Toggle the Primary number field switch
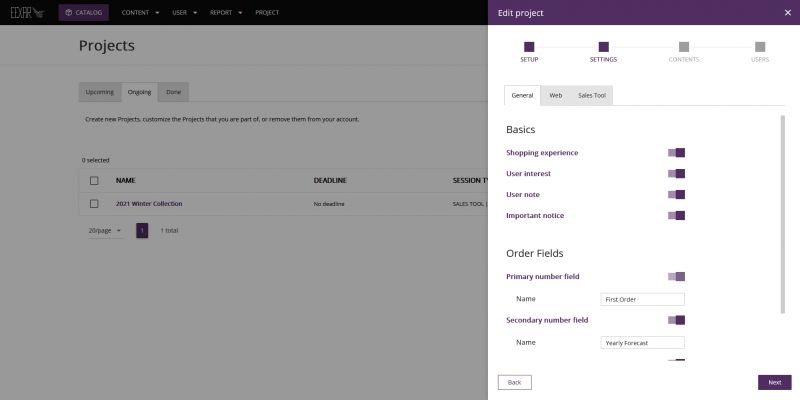Viewport: 800px width, 400px height. tap(676, 276)
